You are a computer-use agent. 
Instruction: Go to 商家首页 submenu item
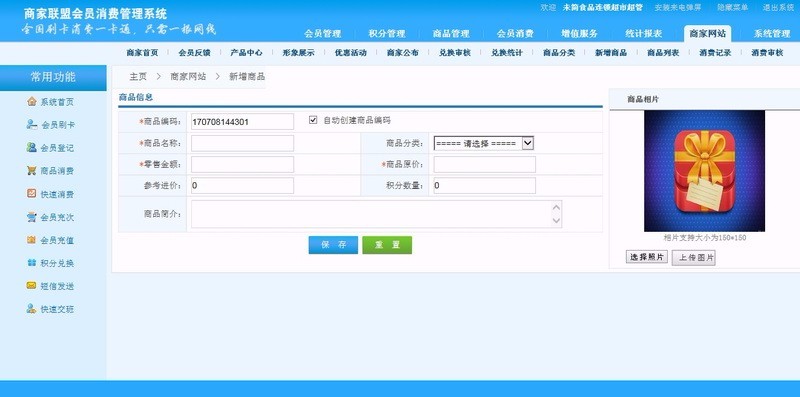pos(142,53)
